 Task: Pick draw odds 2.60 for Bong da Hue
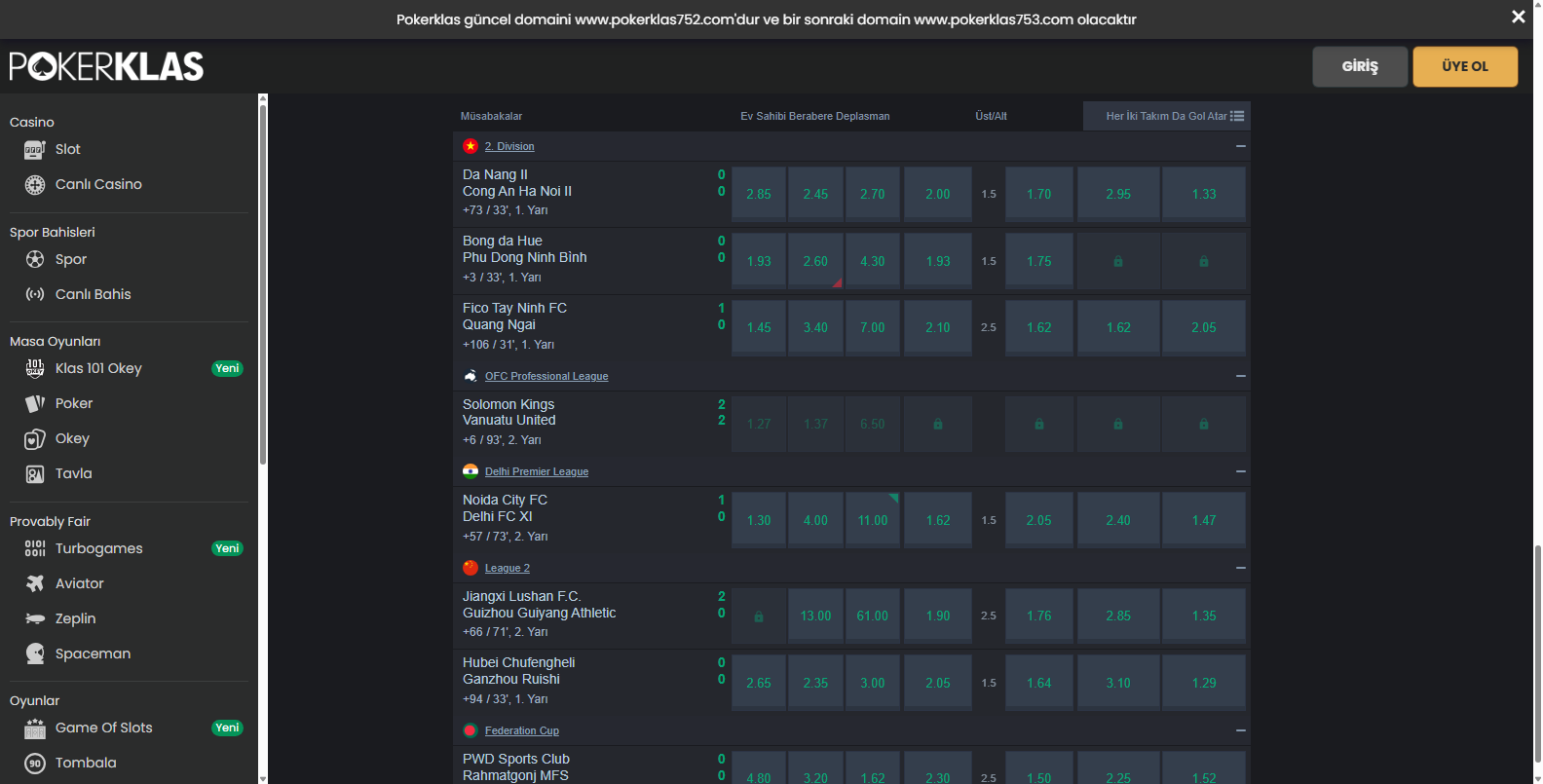point(815,261)
